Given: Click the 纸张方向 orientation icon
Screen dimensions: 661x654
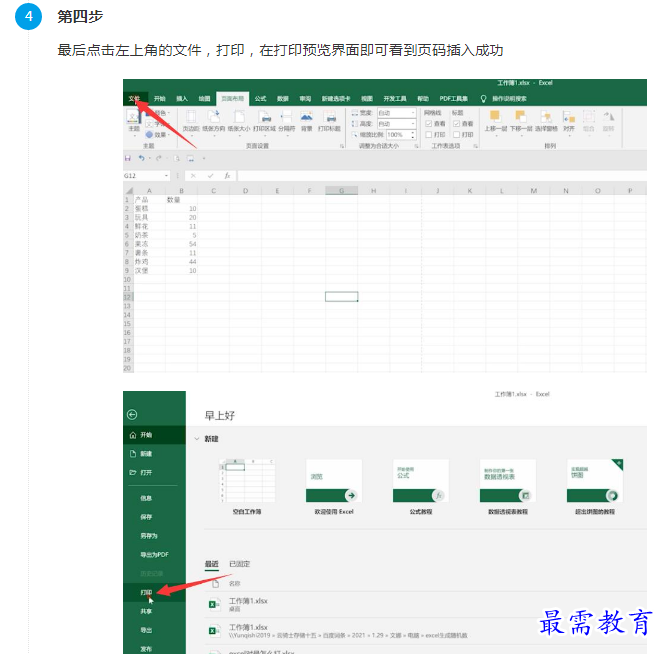Looking at the screenshot, I should coord(214,117).
